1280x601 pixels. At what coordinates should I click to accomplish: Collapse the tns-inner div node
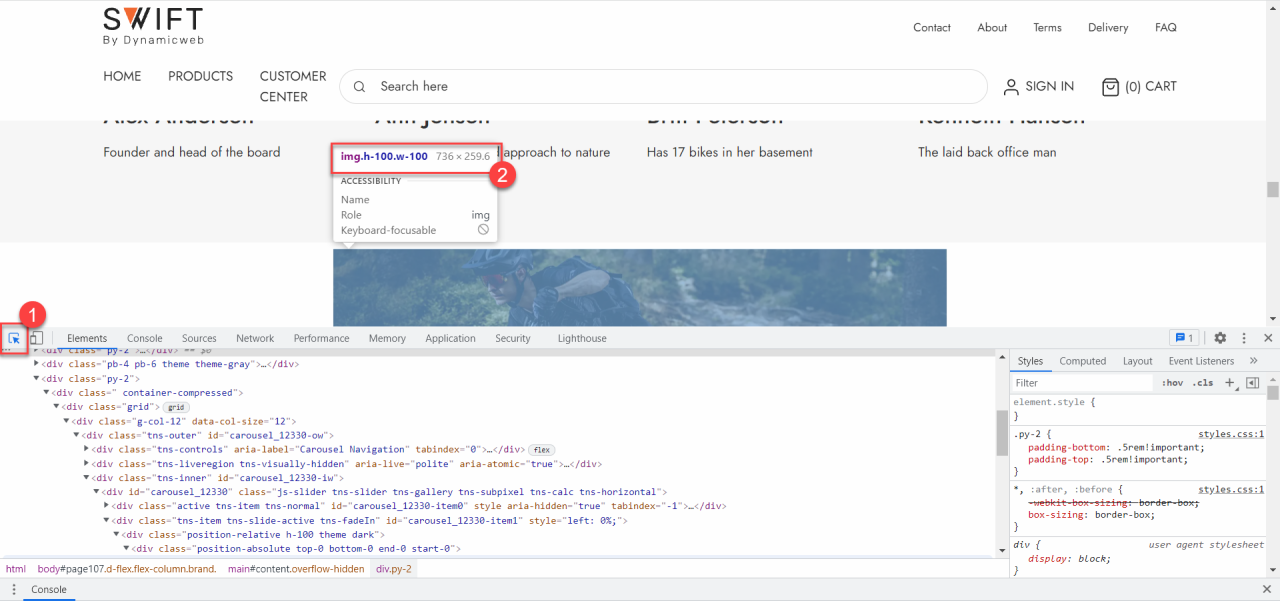87,478
